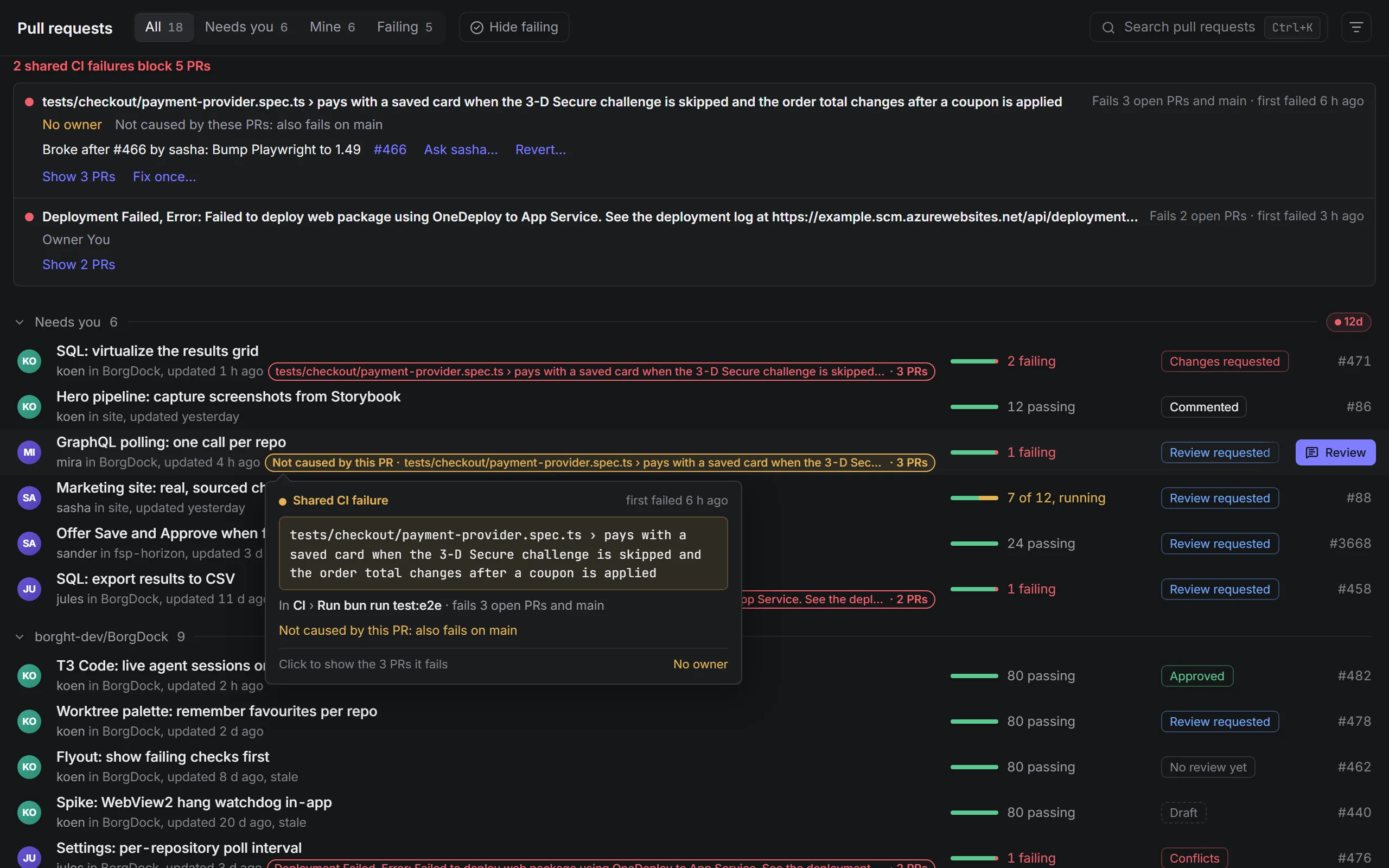Toggle the Hide failing filter
1389x868 pixels.
tap(514, 27)
